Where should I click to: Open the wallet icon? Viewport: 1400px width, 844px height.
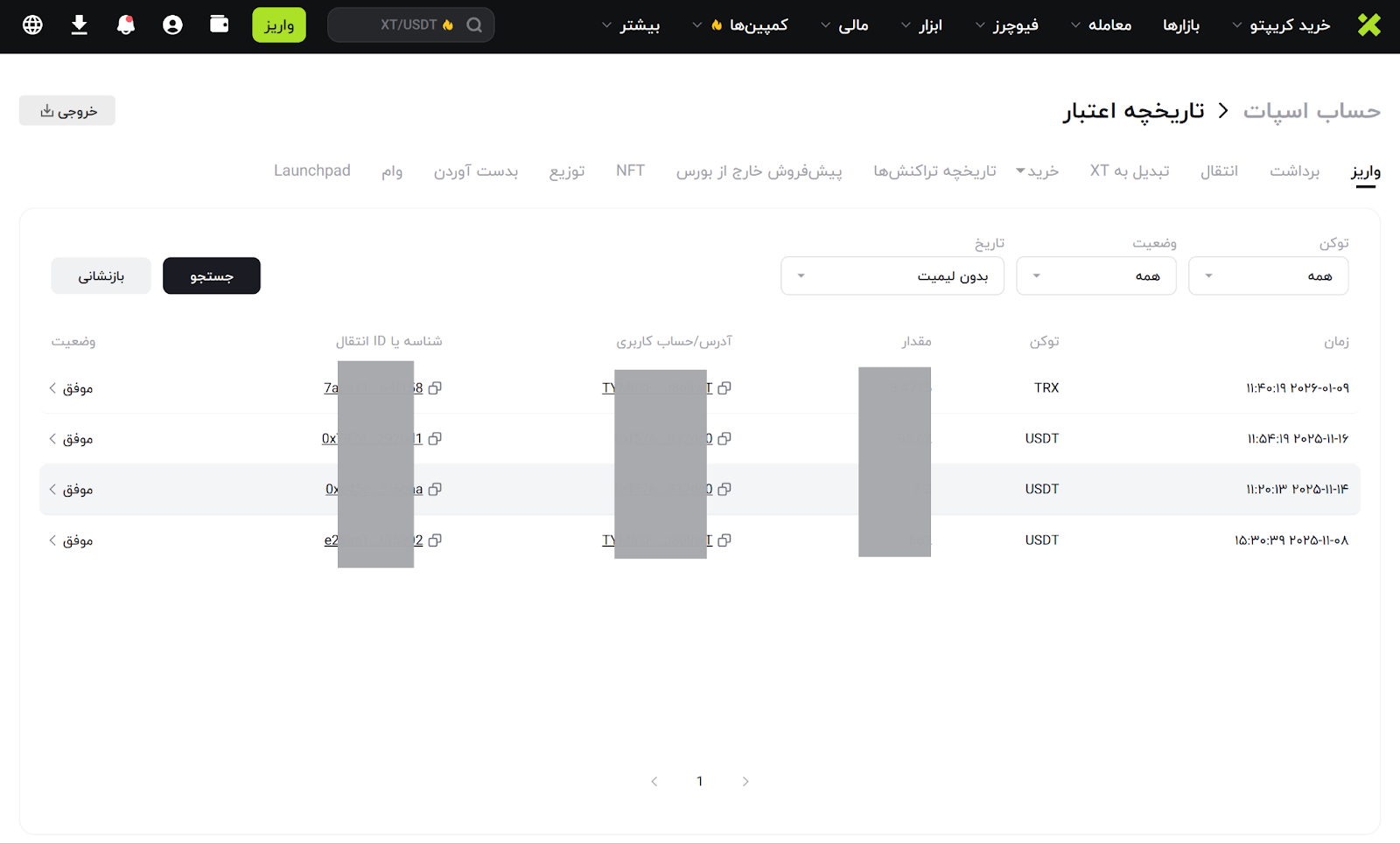click(220, 24)
